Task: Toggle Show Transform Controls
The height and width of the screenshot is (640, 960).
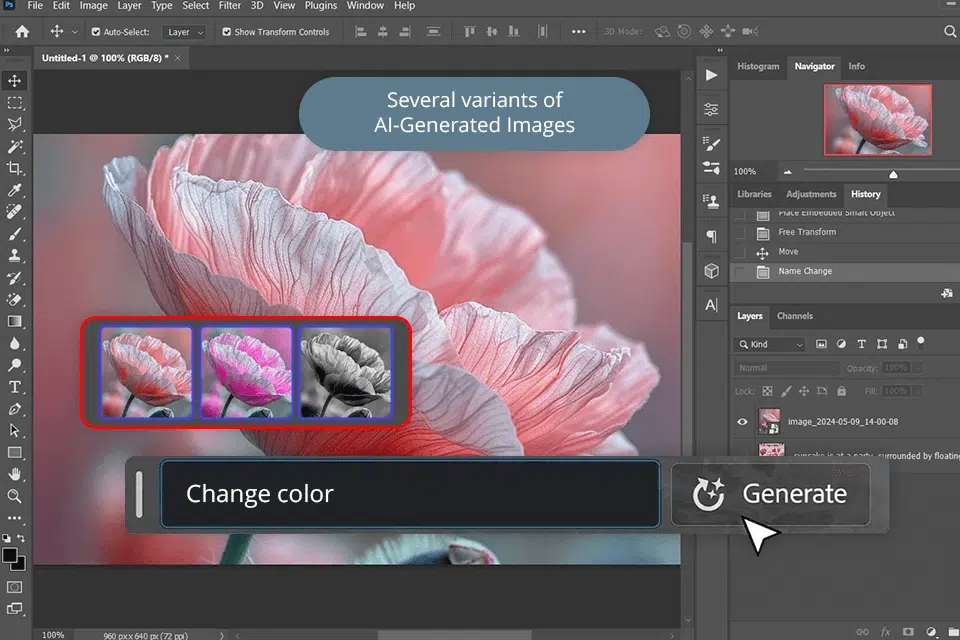Action: [225, 31]
